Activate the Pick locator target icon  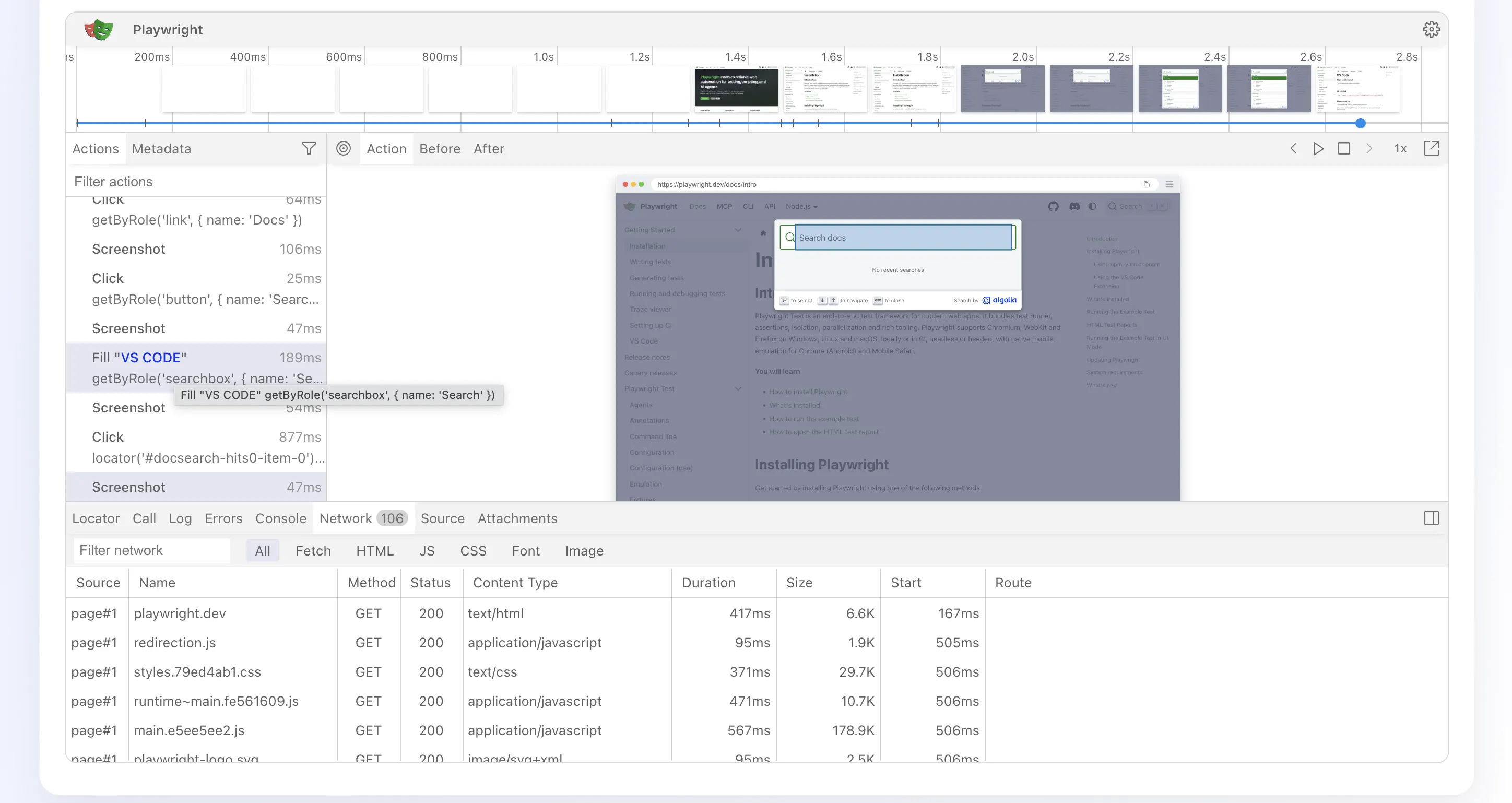(x=344, y=148)
